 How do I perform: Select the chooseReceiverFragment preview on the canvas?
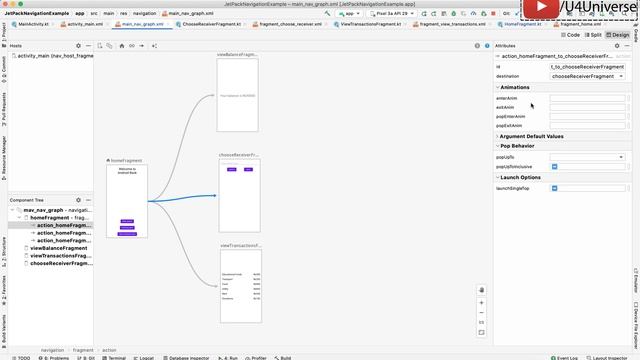click(x=240, y=196)
